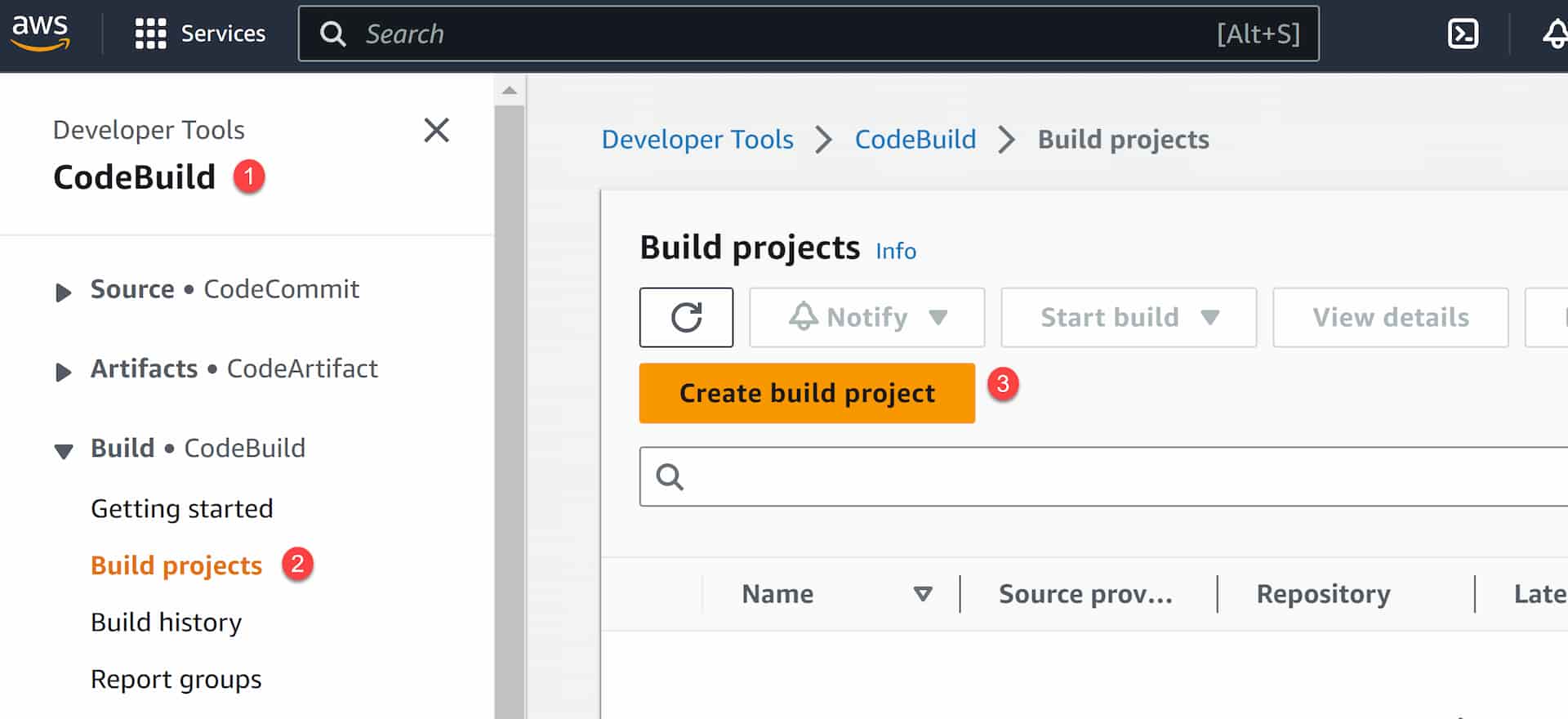This screenshot has height=719, width=1568.
Task: Close the Developer Tools sidebar
Action: click(437, 130)
